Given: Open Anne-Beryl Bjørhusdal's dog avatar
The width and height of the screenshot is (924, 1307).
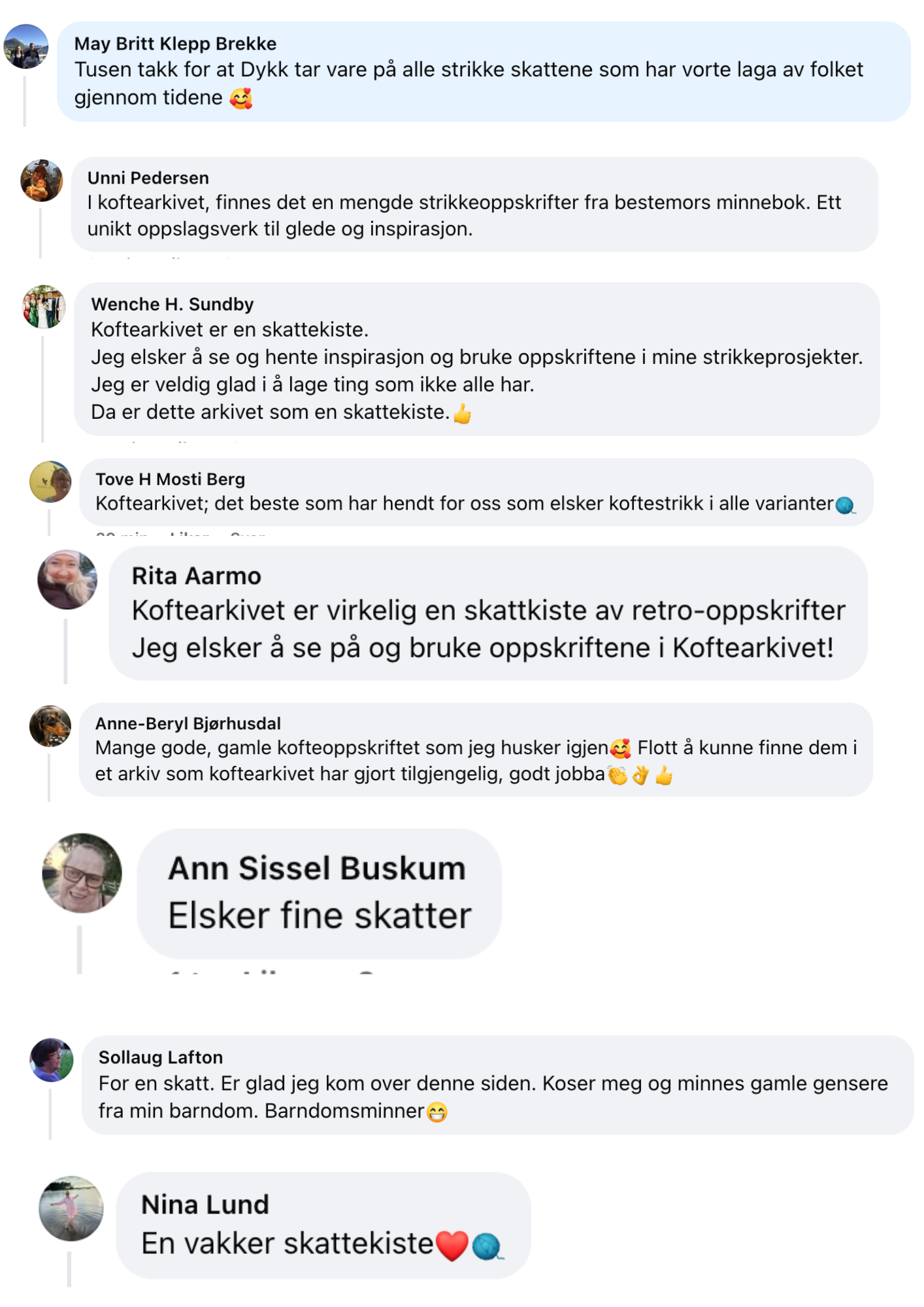Looking at the screenshot, I should click(50, 726).
